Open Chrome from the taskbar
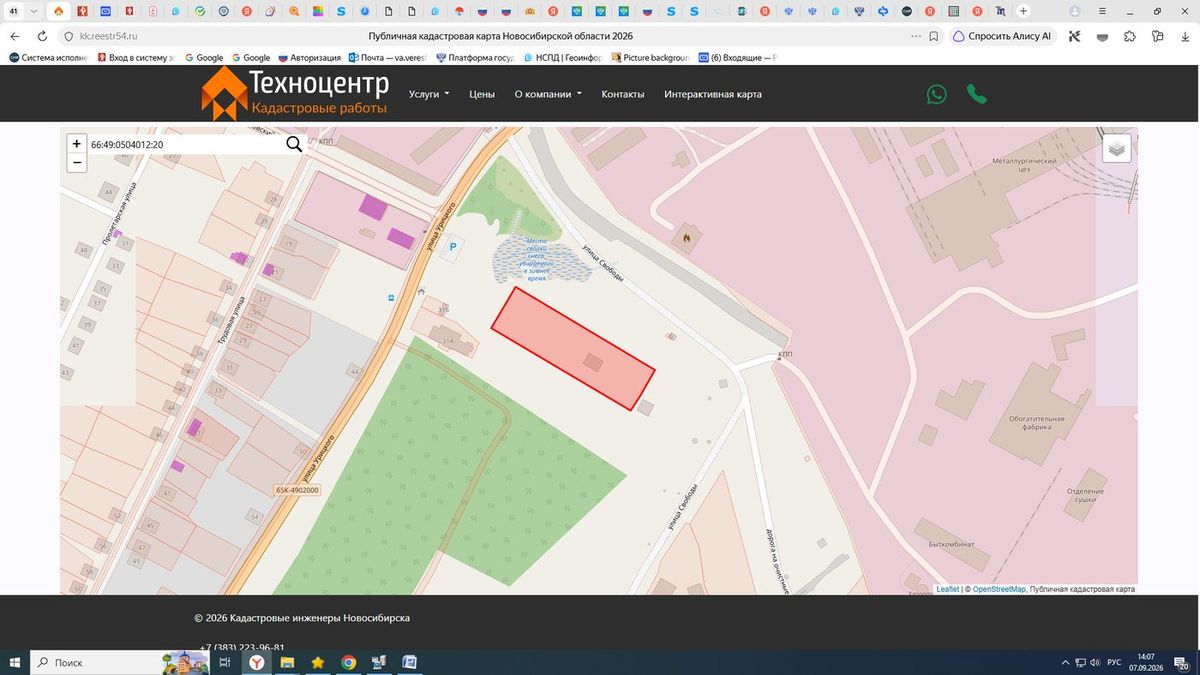This screenshot has height=675, width=1200. 348,662
